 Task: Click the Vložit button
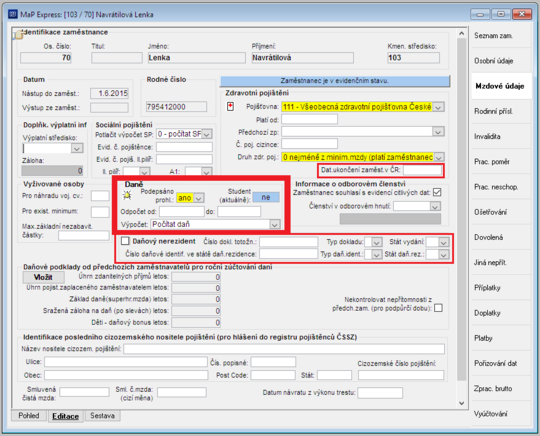pos(43,277)
